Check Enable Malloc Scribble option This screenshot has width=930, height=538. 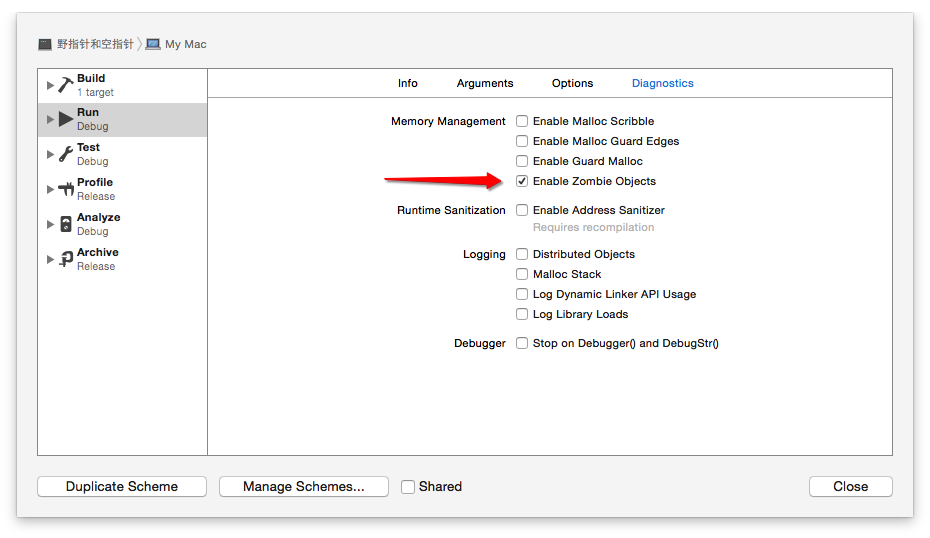[x=522, y=121]
